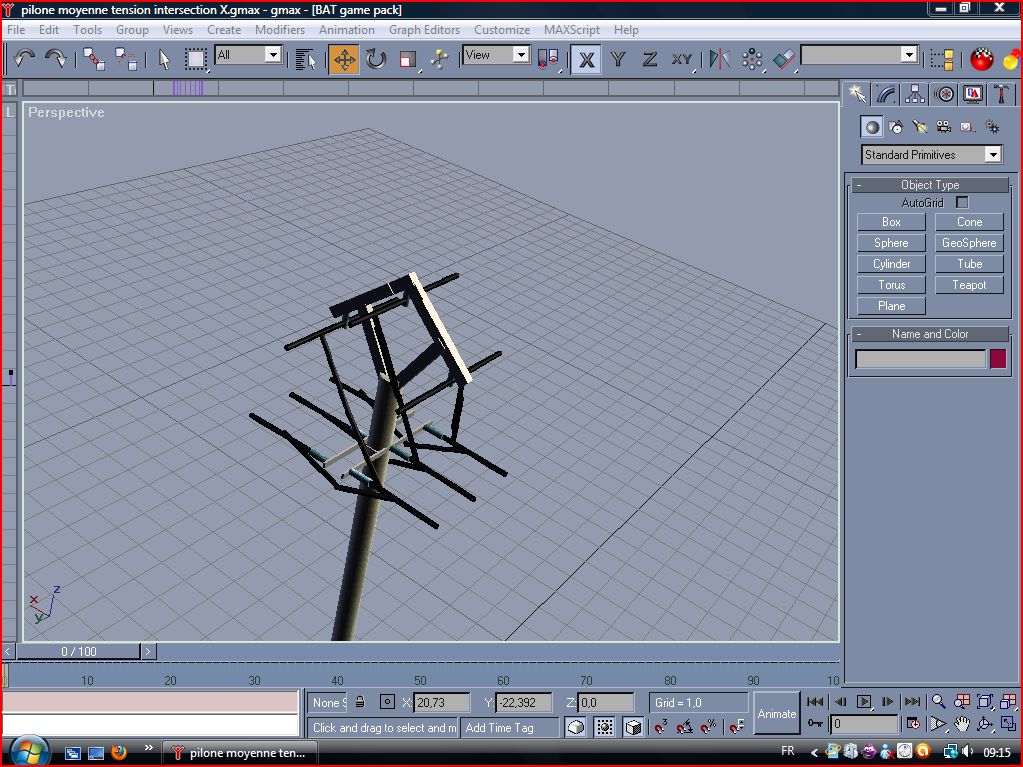Switch to the Hierarchy panel tab
This screenshot has height=767, width=1023.
(x=915, y=95)
